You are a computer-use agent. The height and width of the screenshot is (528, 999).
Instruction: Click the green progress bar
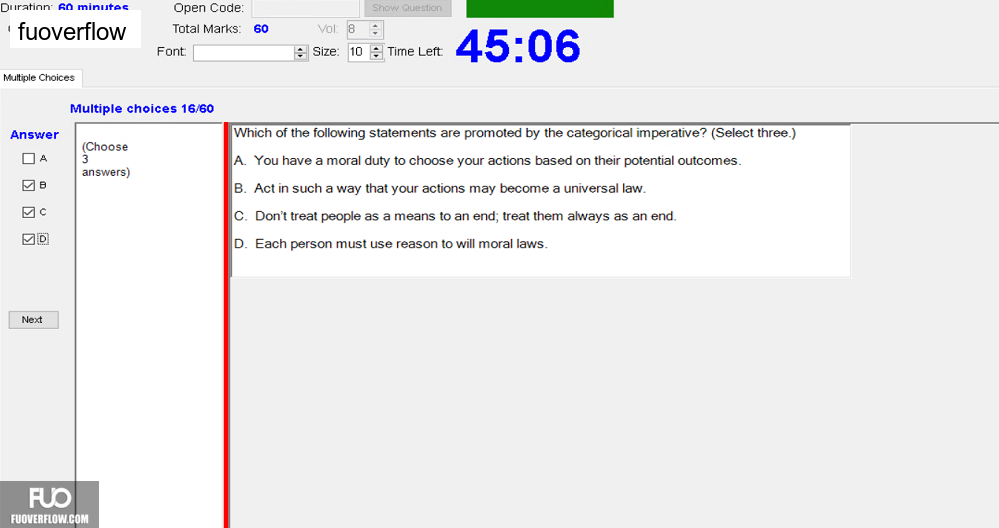540,8
